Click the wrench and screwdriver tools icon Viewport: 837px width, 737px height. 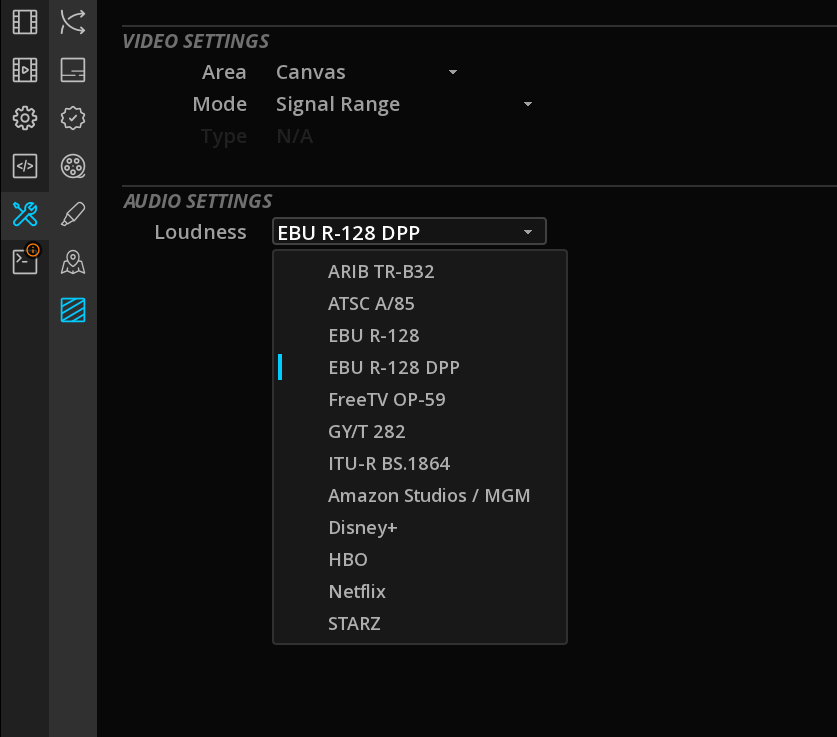[24, 213]
